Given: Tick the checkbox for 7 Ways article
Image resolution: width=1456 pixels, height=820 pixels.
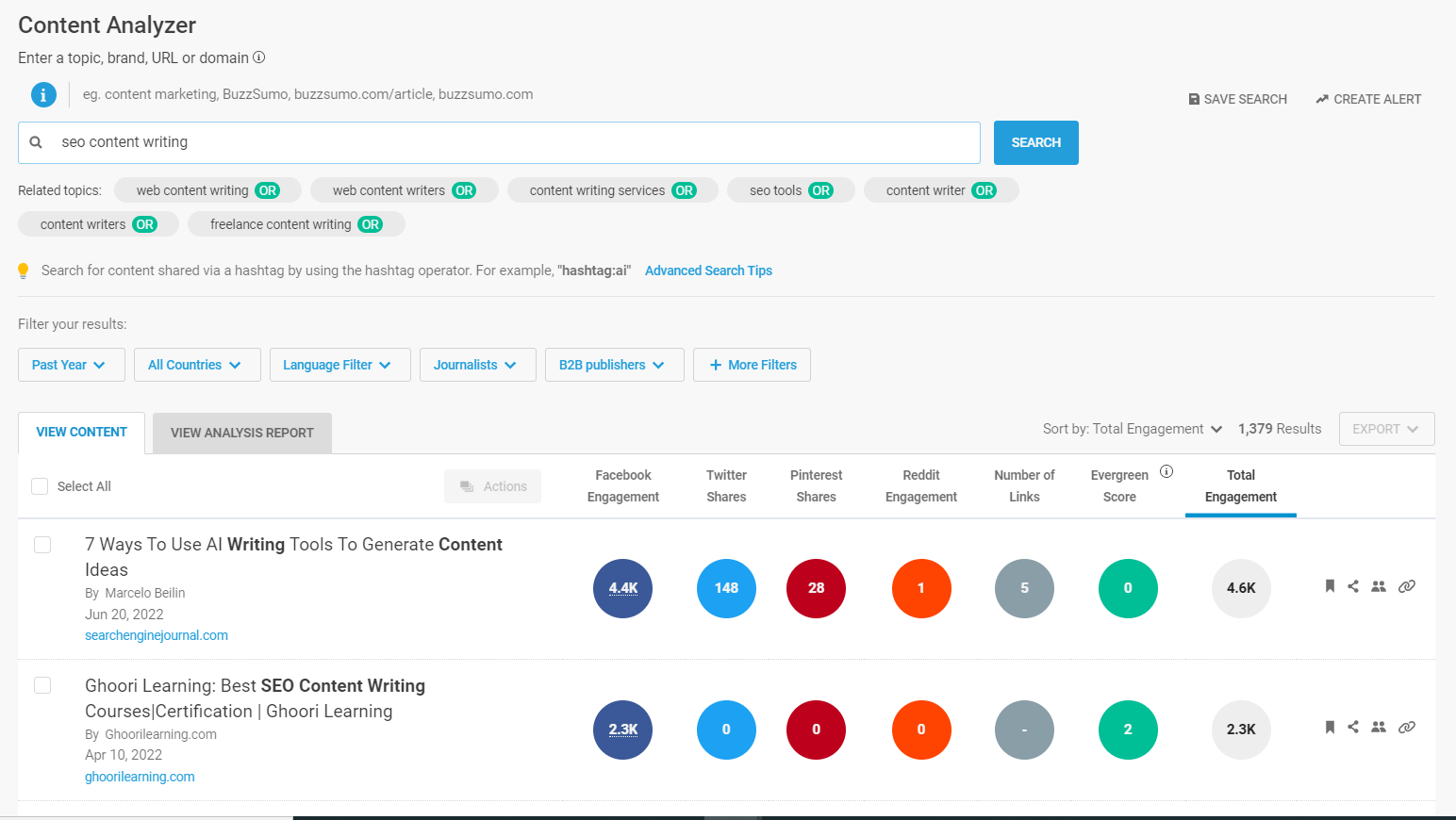Looking at the screenshot, I should coord(42,545).
